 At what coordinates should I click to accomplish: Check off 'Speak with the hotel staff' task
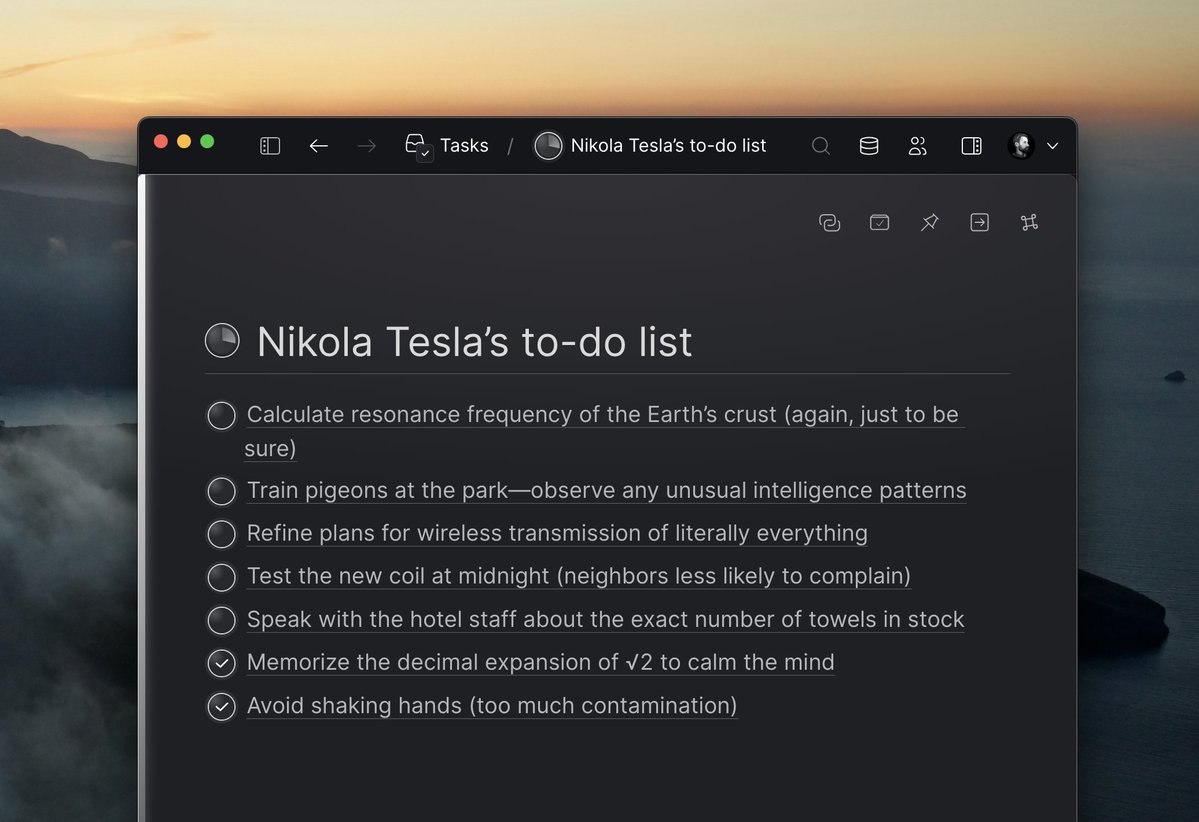coord(222,620)
